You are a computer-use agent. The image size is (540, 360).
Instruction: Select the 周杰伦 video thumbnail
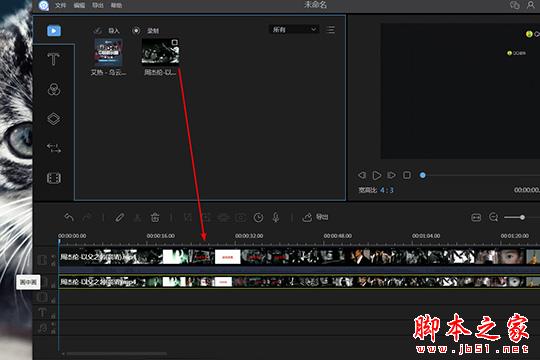coord(160,52)
